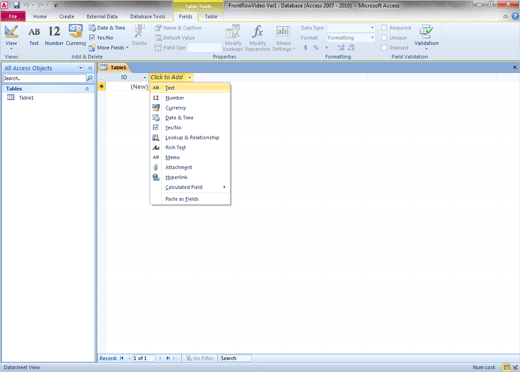The width and height of the screenshot is (520, 372).
Task: Apply currency dollar format
Action: tap(305, 48)
